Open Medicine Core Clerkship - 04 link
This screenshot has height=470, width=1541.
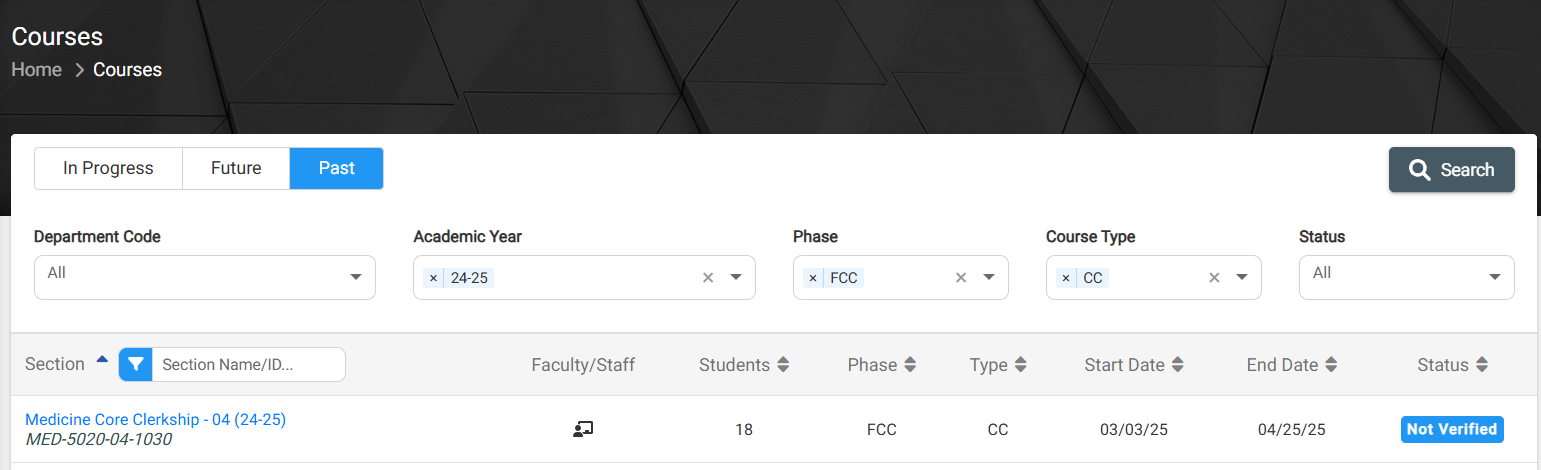155,419
